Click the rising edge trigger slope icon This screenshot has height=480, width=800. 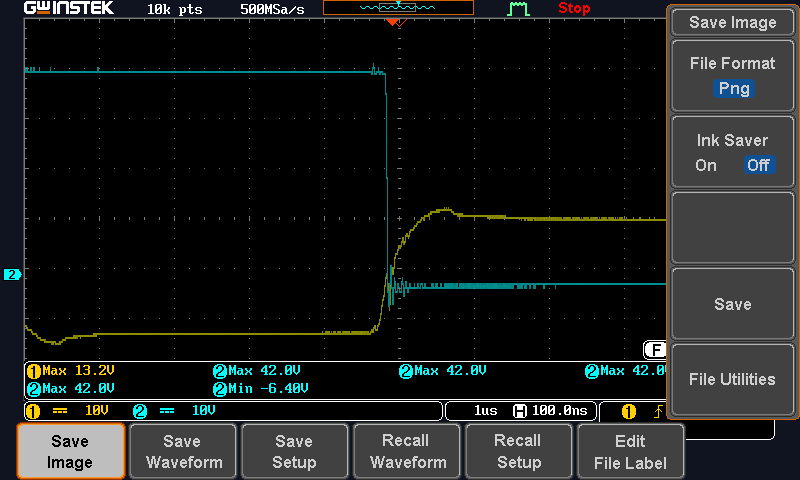[659, 411]
